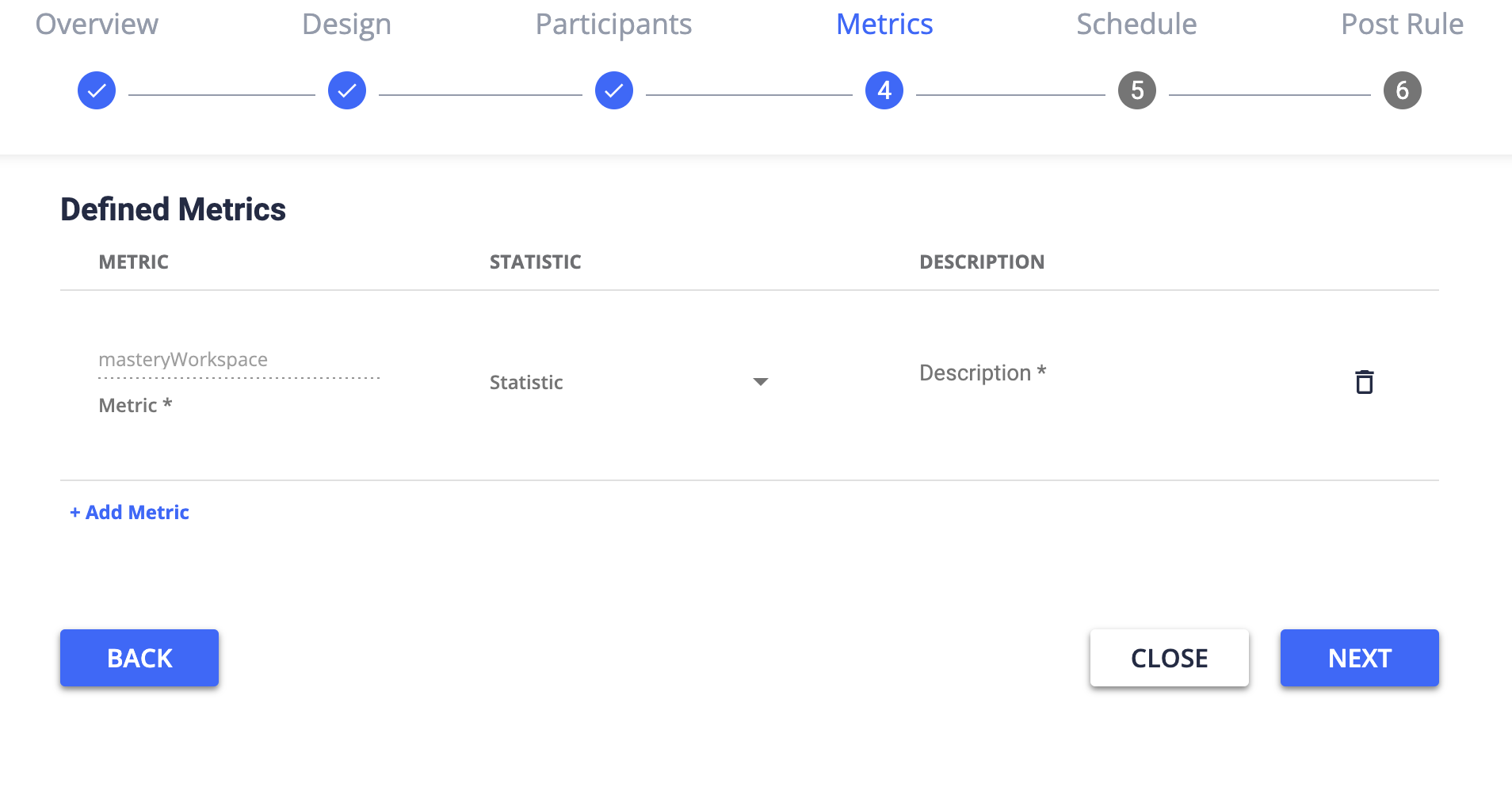1512x791 pixels.
Task: Switch to the Schedule tab
Action: coord(1136,24)
